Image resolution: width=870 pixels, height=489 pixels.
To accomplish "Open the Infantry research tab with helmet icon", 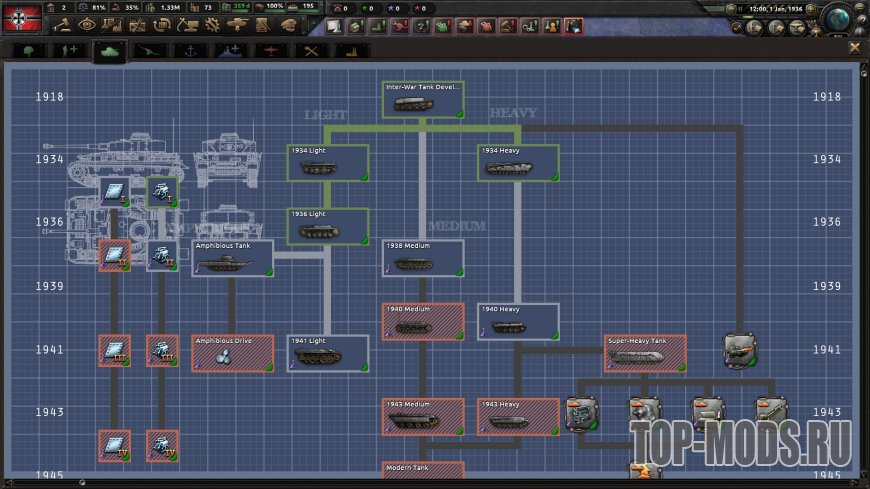I will [28, 49].
